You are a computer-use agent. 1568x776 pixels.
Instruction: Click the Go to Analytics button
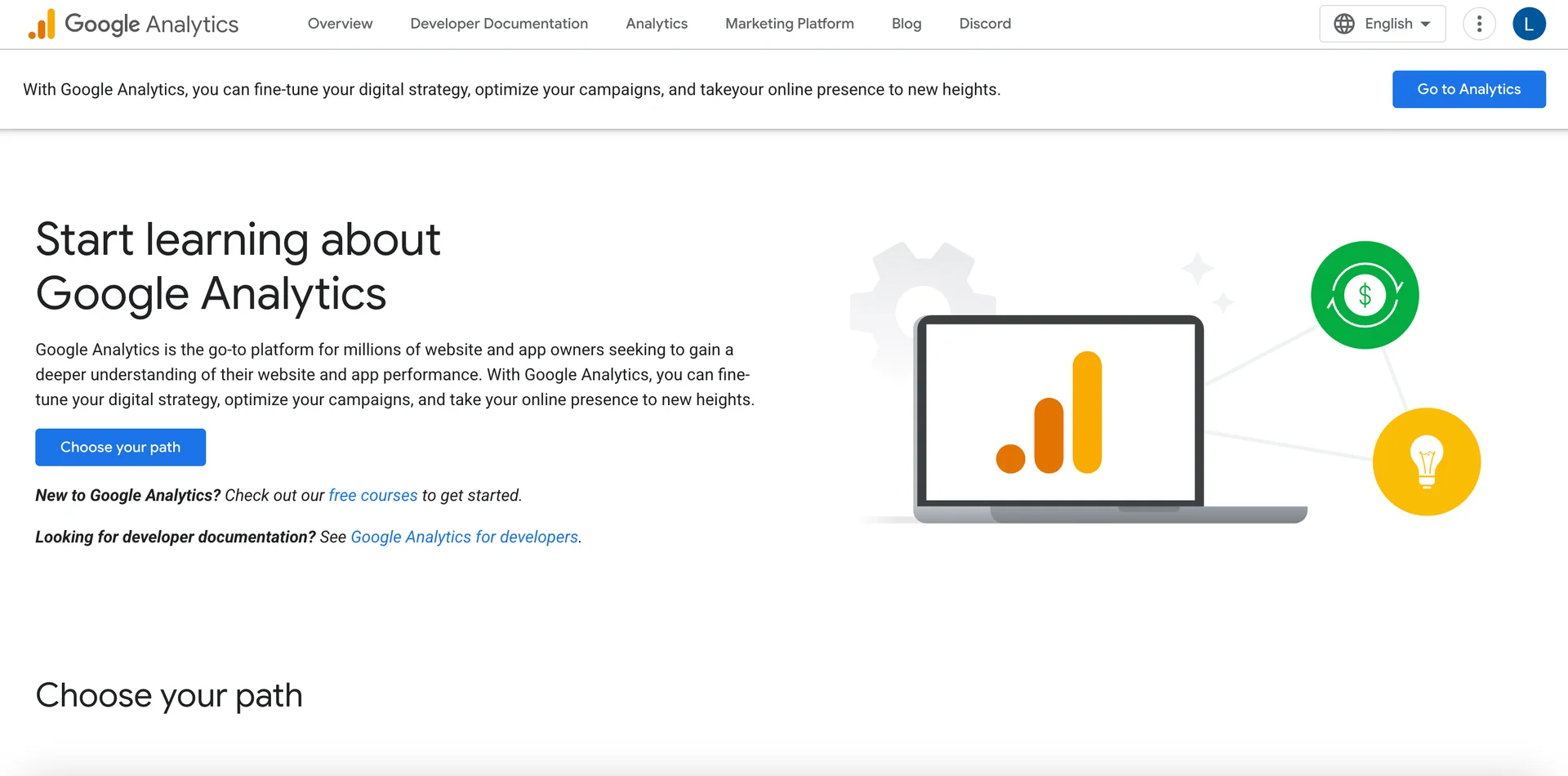click(x=1468, y=89)
